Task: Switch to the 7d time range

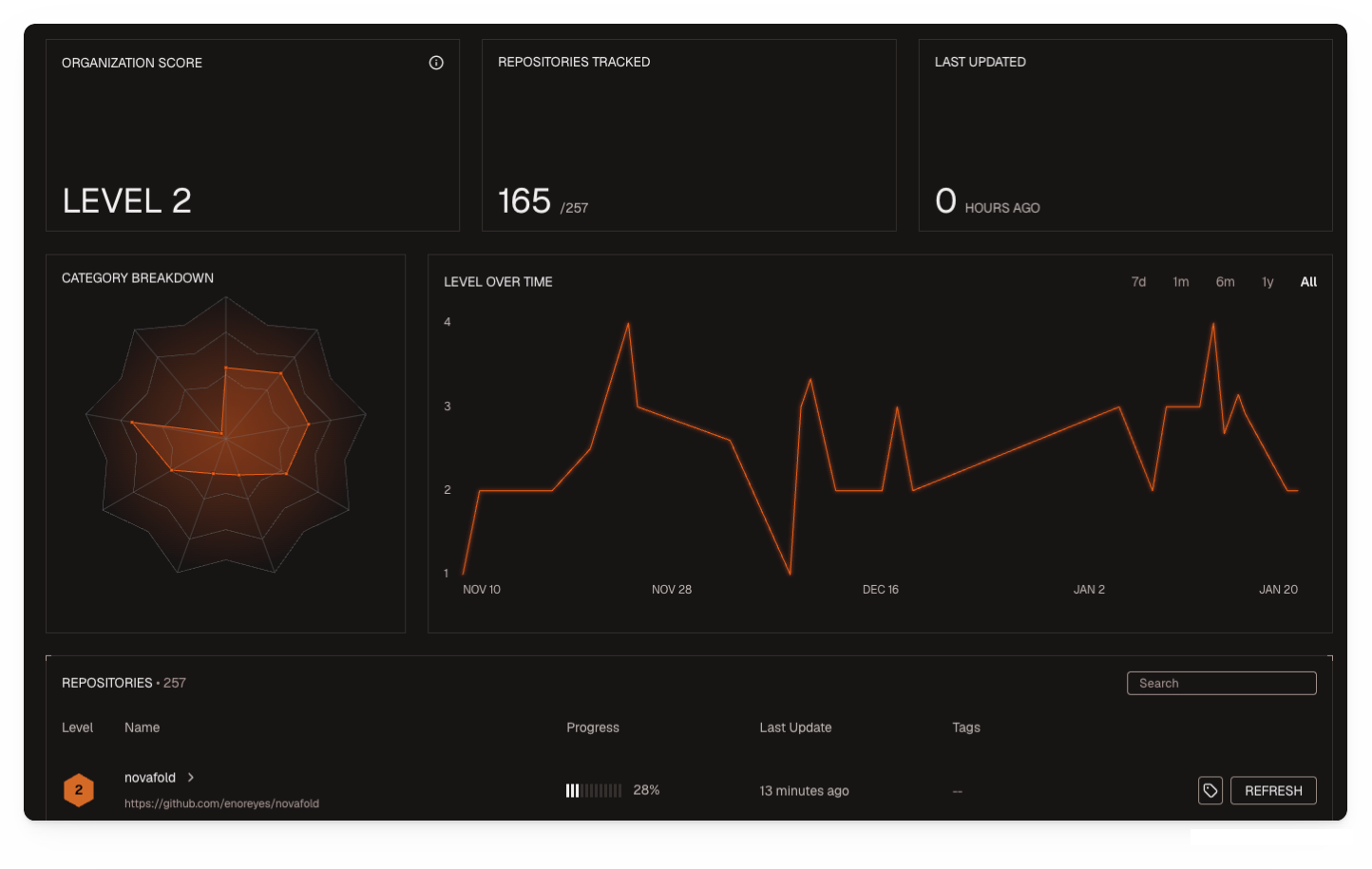Action: (1138, 281)
